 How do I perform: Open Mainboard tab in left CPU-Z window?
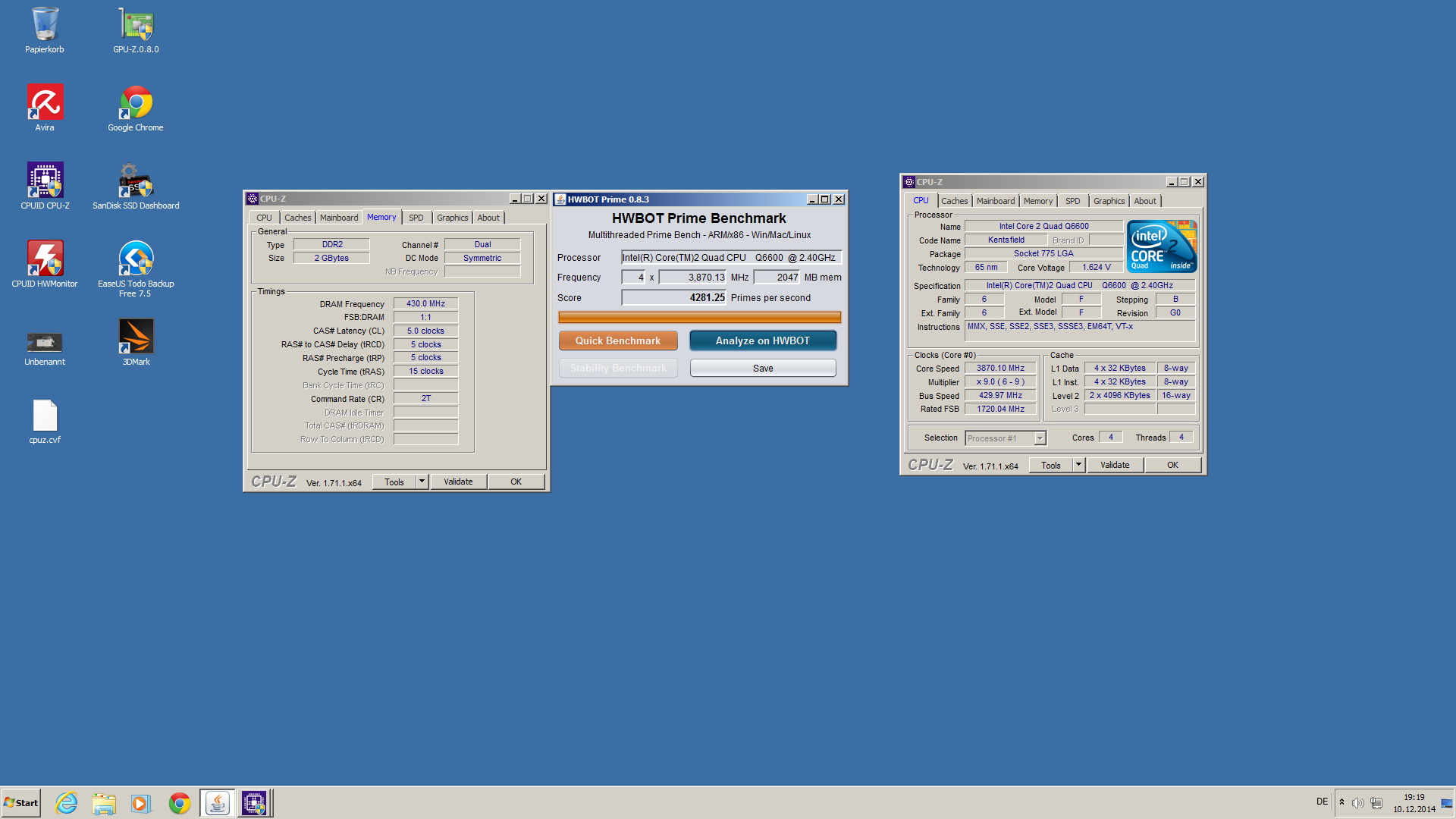[x=339, y=218]
